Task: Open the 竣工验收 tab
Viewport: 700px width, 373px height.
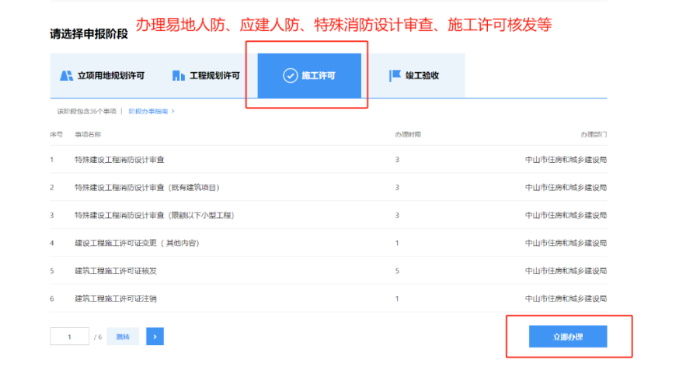Action: tap(413, 76)
